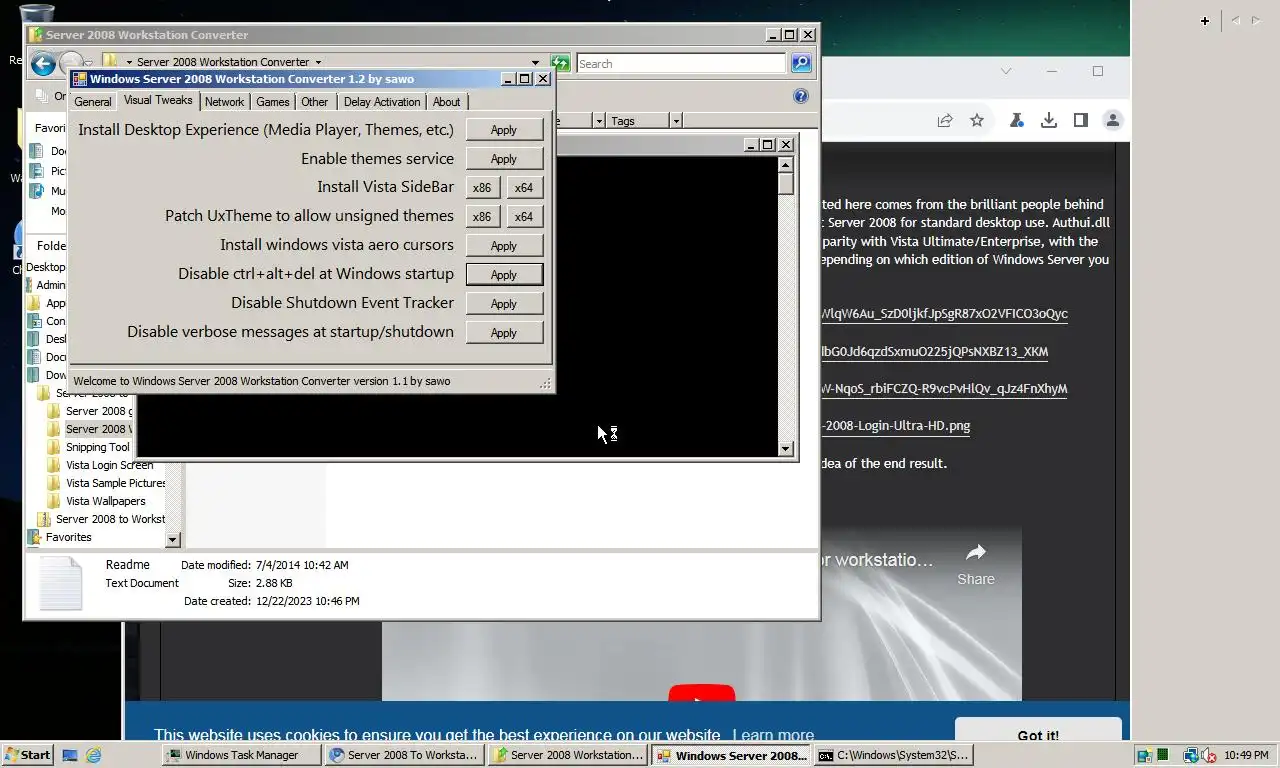1280x768 pixels.
Task: Apply Install Desktop Experience
Action: click(504, 130)
